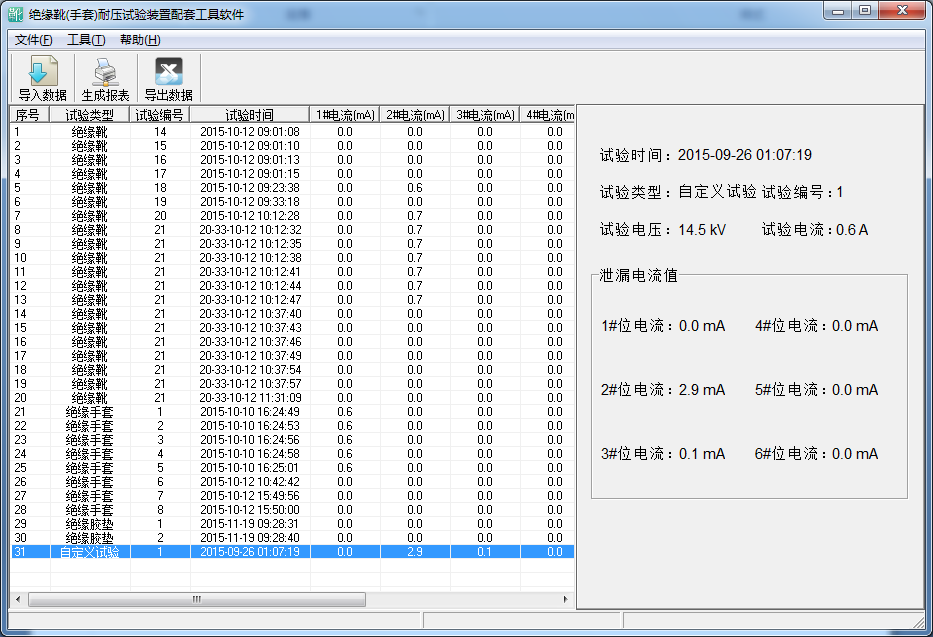Open the 文件(F) menu

click(x=33, y=40)
